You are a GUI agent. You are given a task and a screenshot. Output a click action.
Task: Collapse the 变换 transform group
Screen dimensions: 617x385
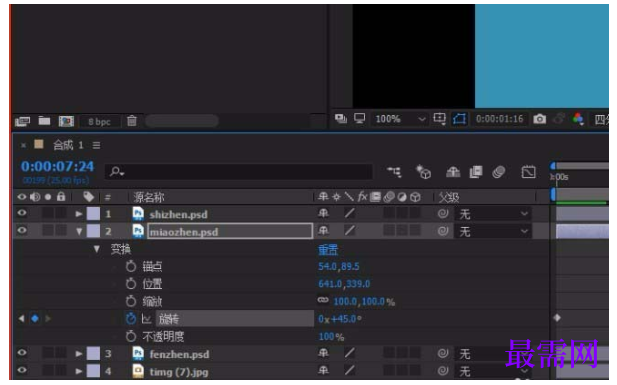tap(96, 249)
